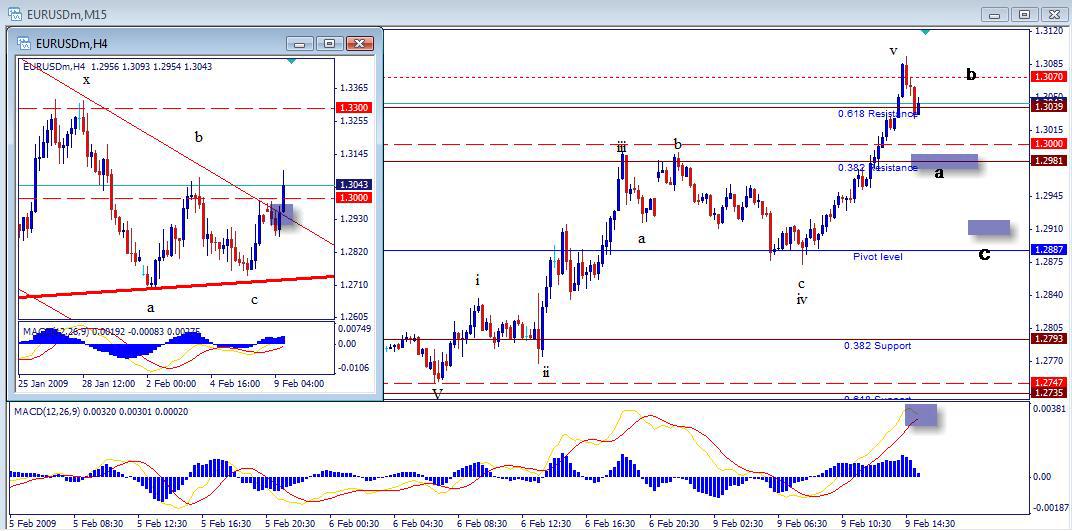
Task: Click the '5 Feb 2009' time axis label
Action: [33, 522]
